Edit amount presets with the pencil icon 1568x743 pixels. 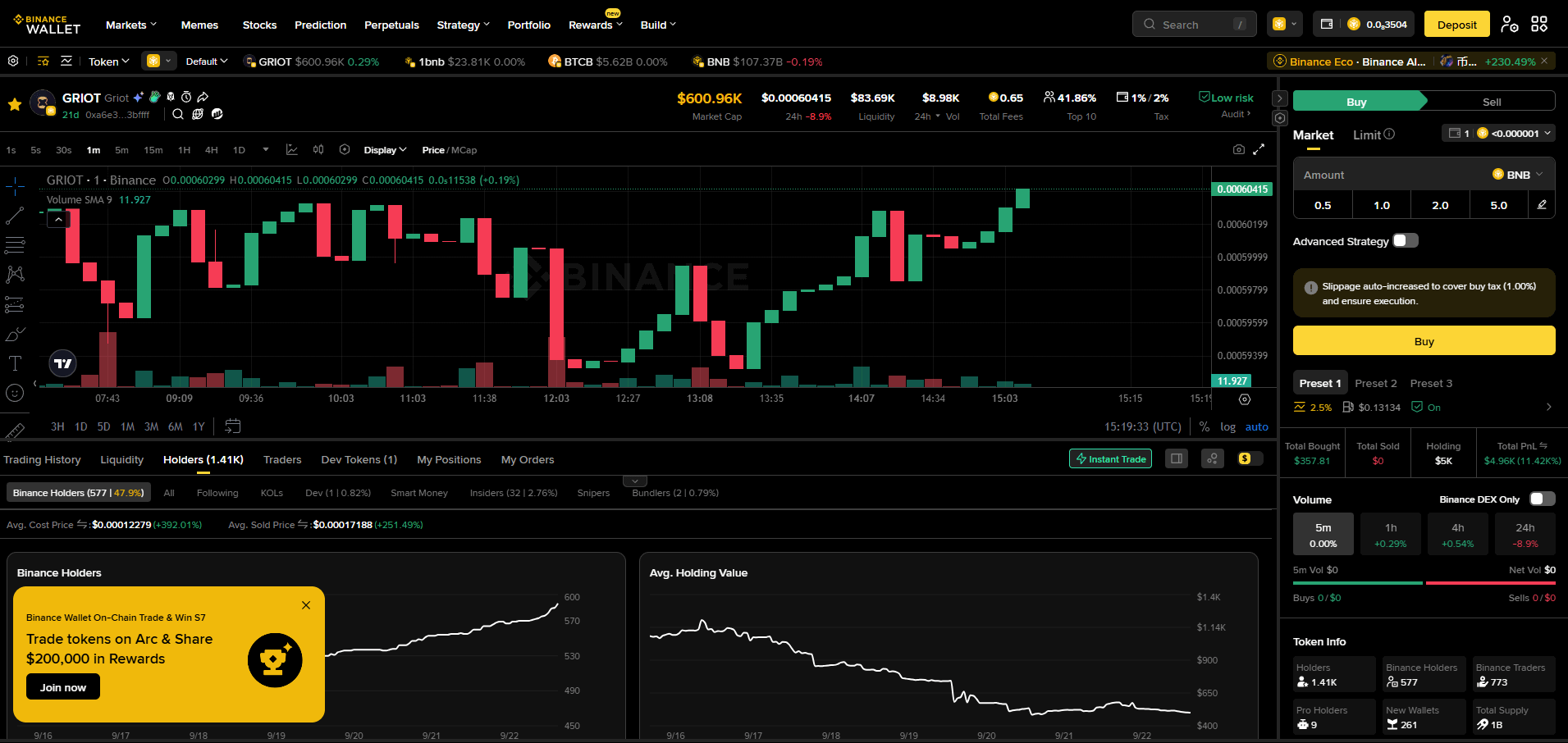tap(1542, 205)
